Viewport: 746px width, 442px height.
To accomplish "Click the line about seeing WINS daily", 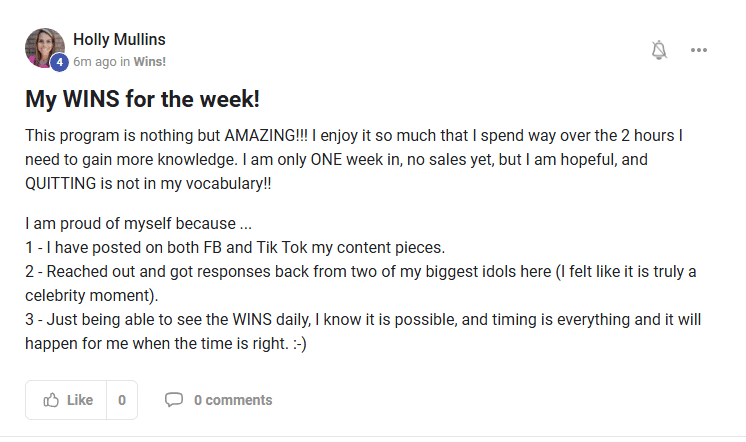I will click(363, 320).
